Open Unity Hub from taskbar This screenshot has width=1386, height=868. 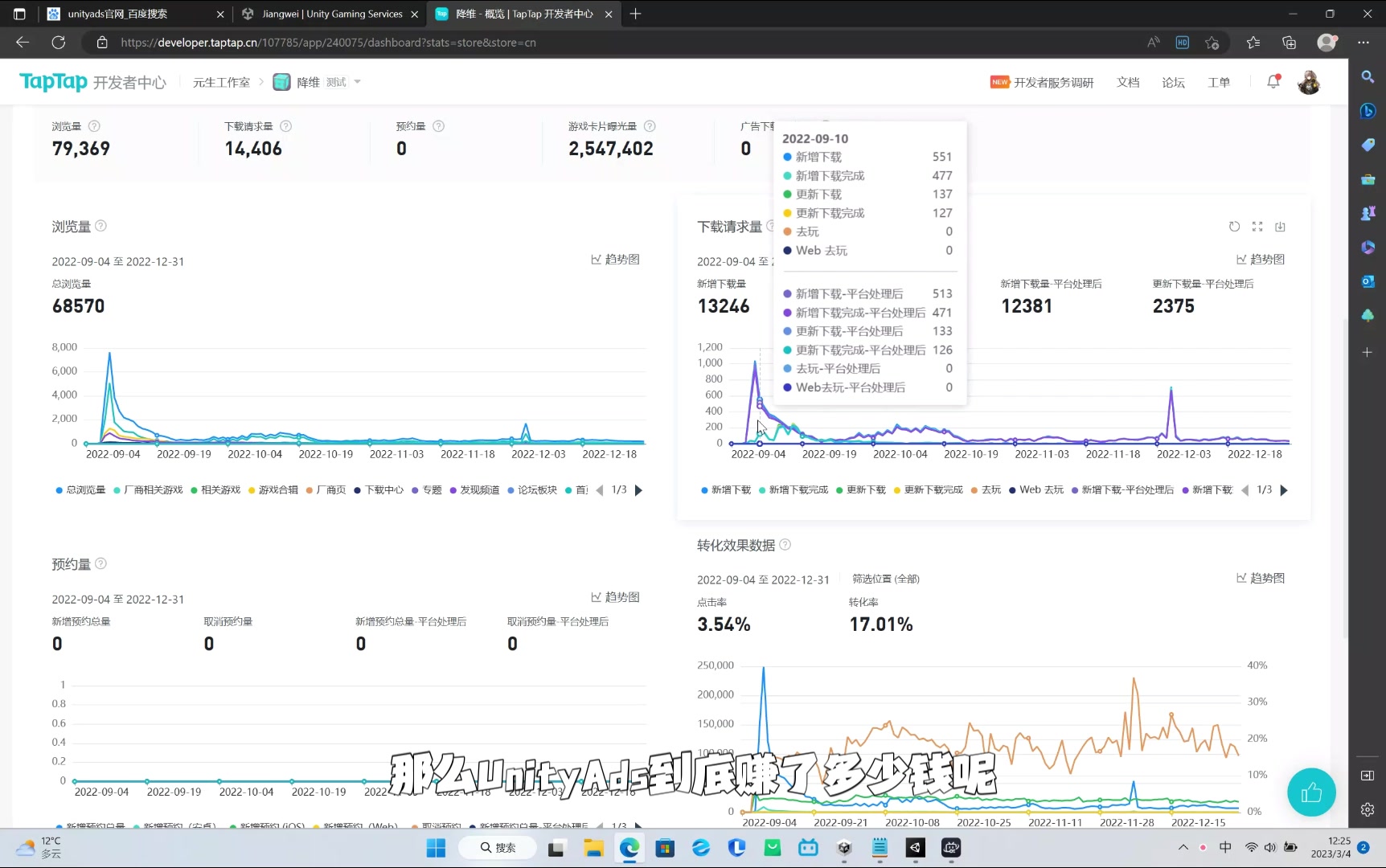[x=844, y=847]
